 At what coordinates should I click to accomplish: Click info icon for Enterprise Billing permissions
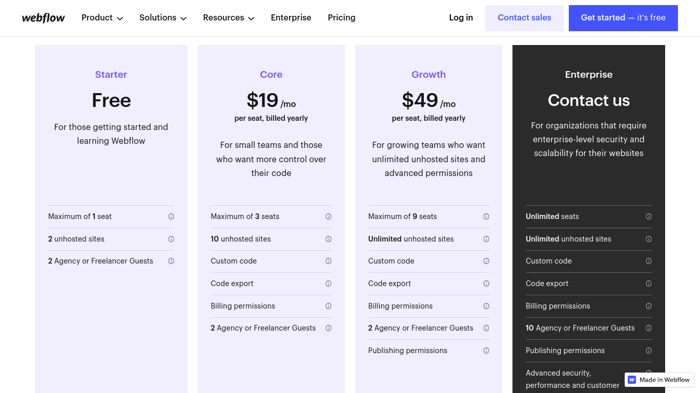point(649,306)
